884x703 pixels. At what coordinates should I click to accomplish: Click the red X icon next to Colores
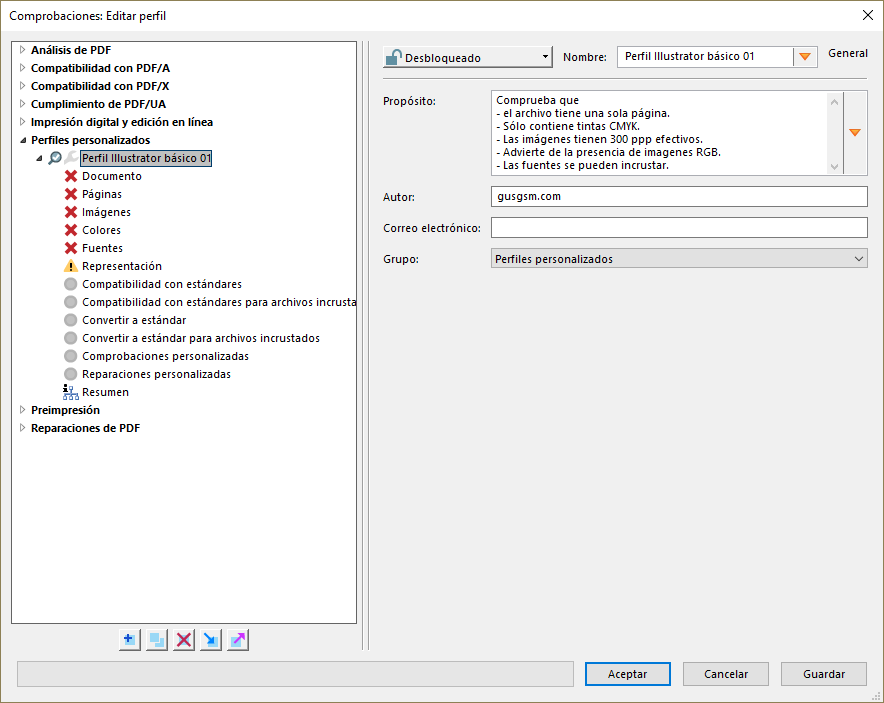[x=70, y=230]
